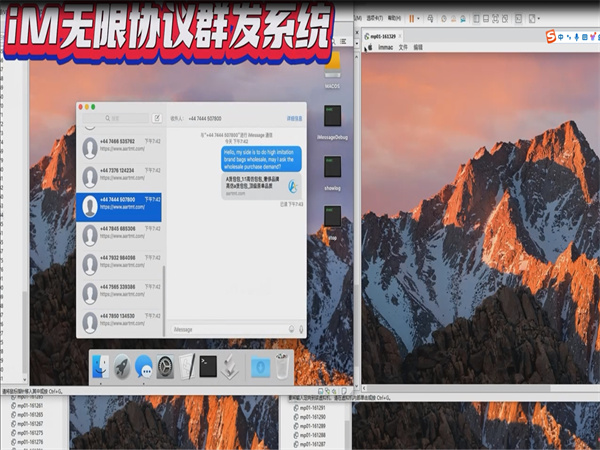Launch Launchpad rocket icon in Dock
This screenshot has width=600, height=450.
122,366
